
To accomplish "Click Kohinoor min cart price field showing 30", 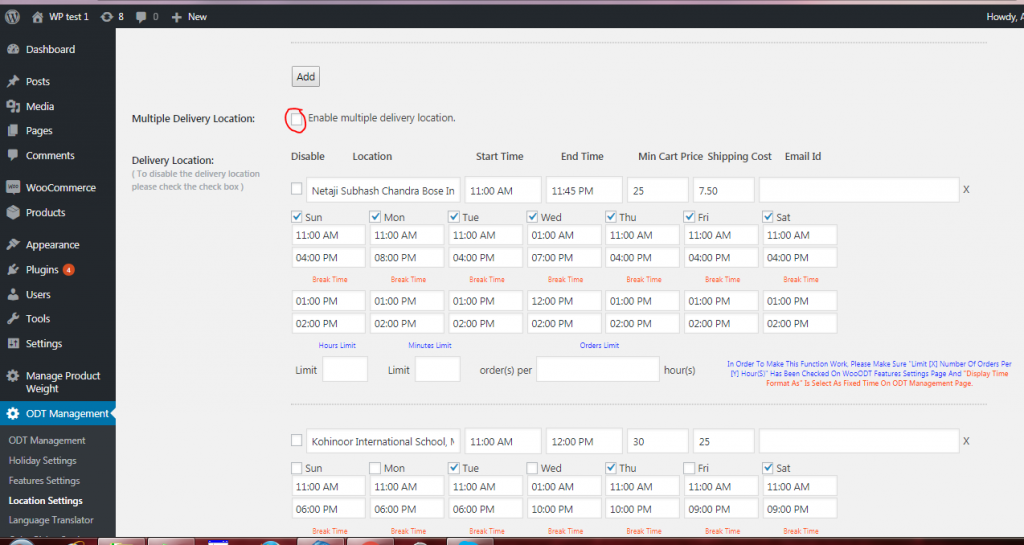I will point(658,441).
